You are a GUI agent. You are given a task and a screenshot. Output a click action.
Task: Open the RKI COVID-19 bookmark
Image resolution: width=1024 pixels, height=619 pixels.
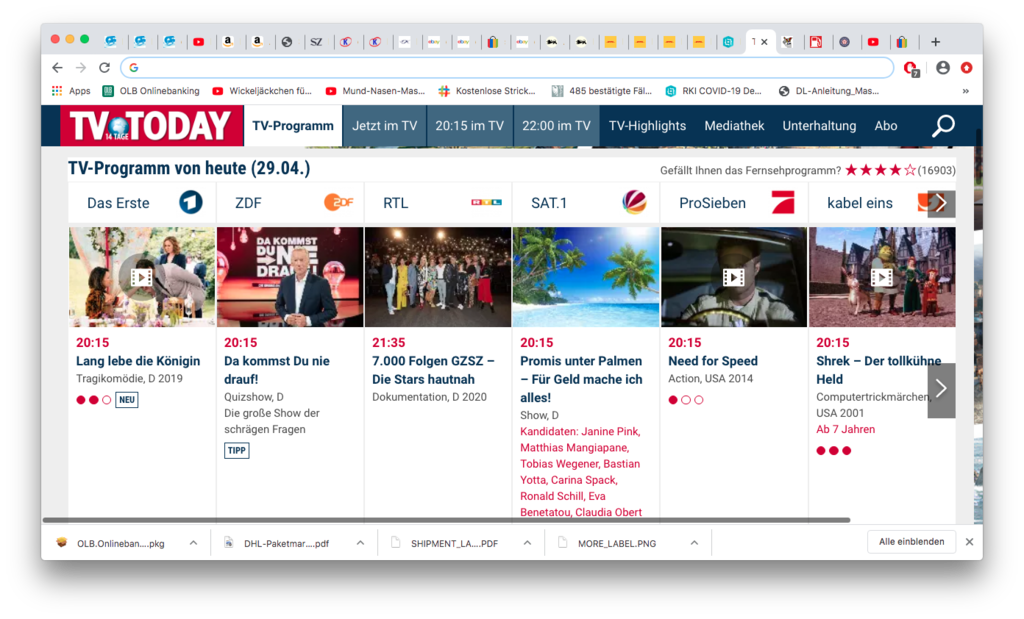point(713,91)
